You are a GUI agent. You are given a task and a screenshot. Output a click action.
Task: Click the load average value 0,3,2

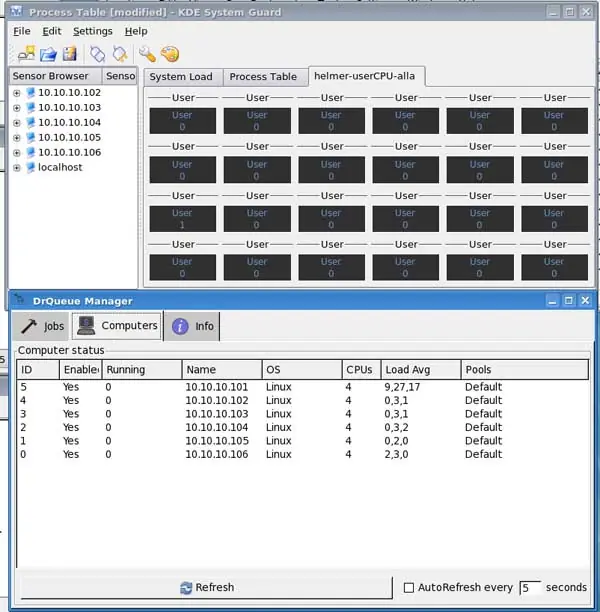[396, 427]
